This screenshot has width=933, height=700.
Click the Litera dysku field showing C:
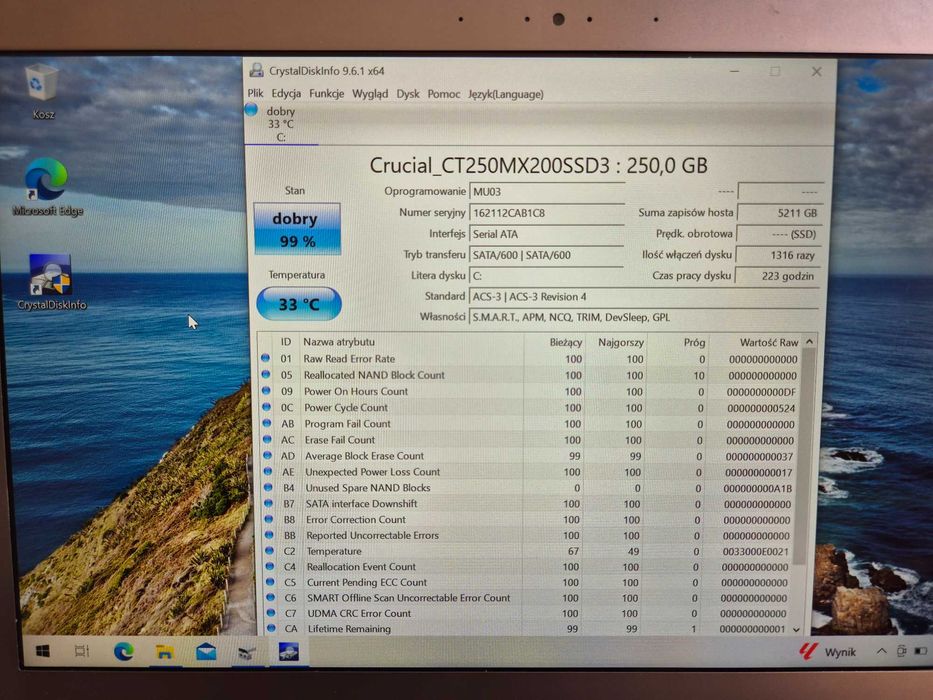546,276
